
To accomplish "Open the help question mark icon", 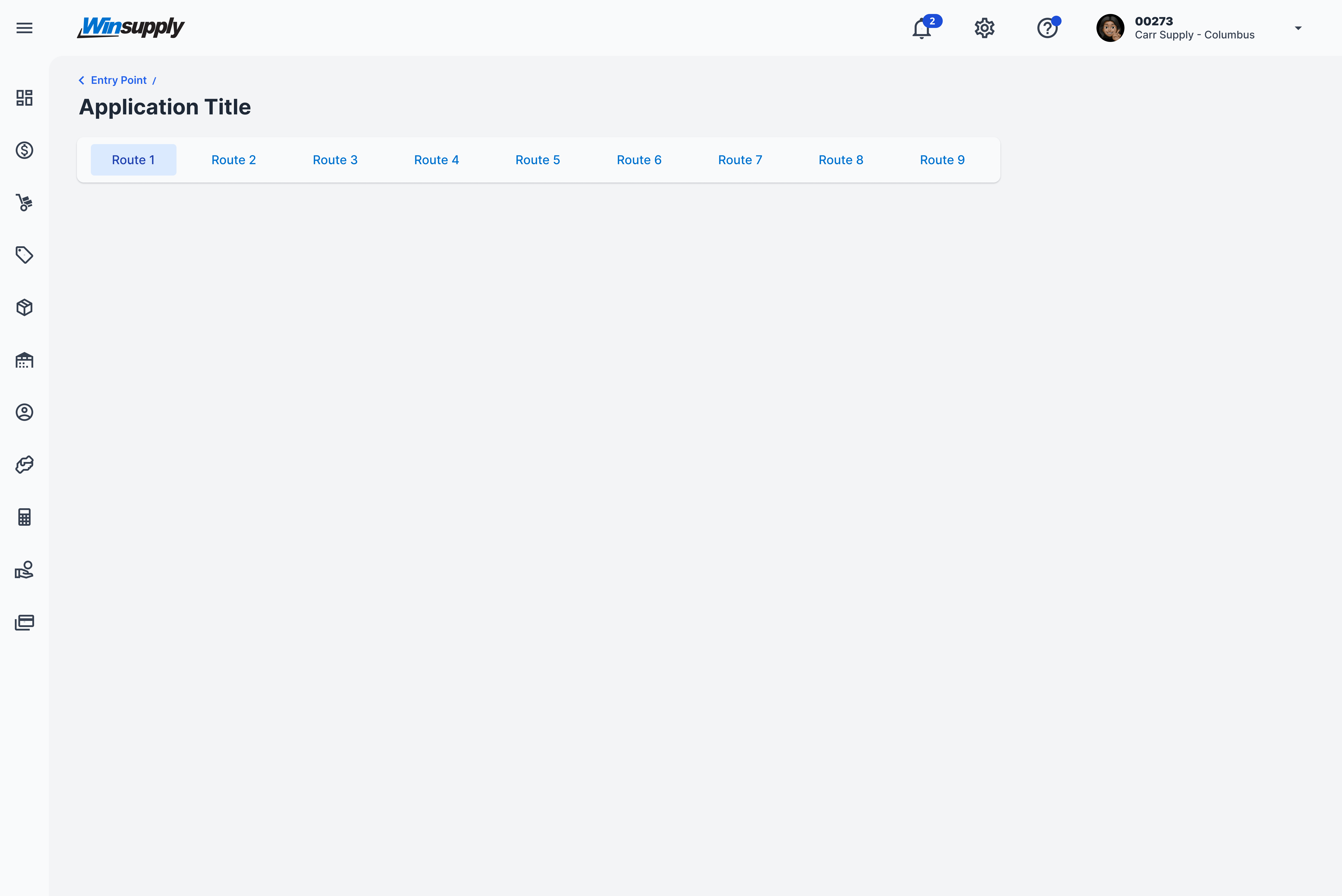I will click(1047, 28).
